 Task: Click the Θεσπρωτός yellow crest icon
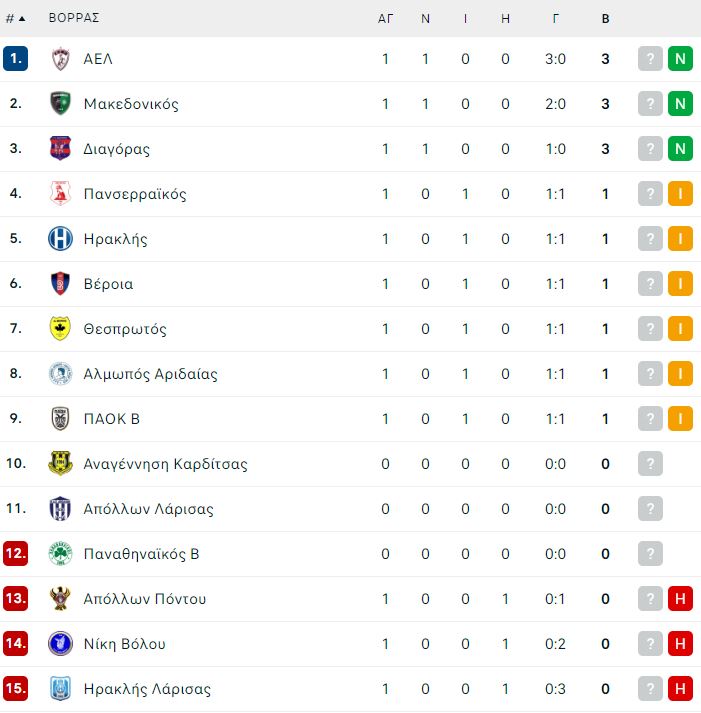60,329
